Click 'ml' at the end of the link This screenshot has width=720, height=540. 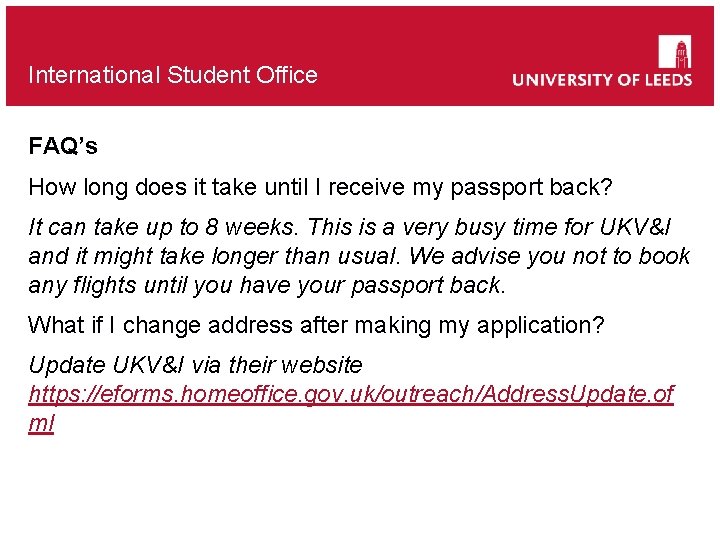(x=41, y=423)
